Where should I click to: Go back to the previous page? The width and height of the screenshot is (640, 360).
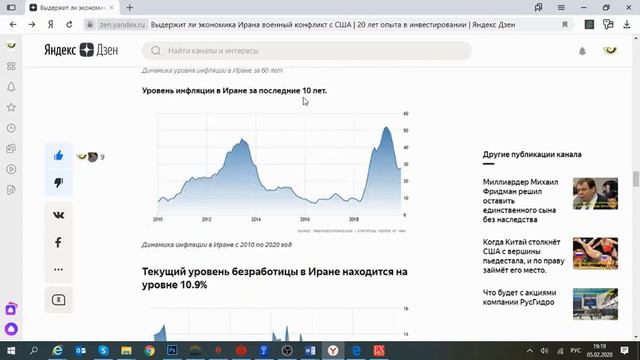[x=13, y=25]
